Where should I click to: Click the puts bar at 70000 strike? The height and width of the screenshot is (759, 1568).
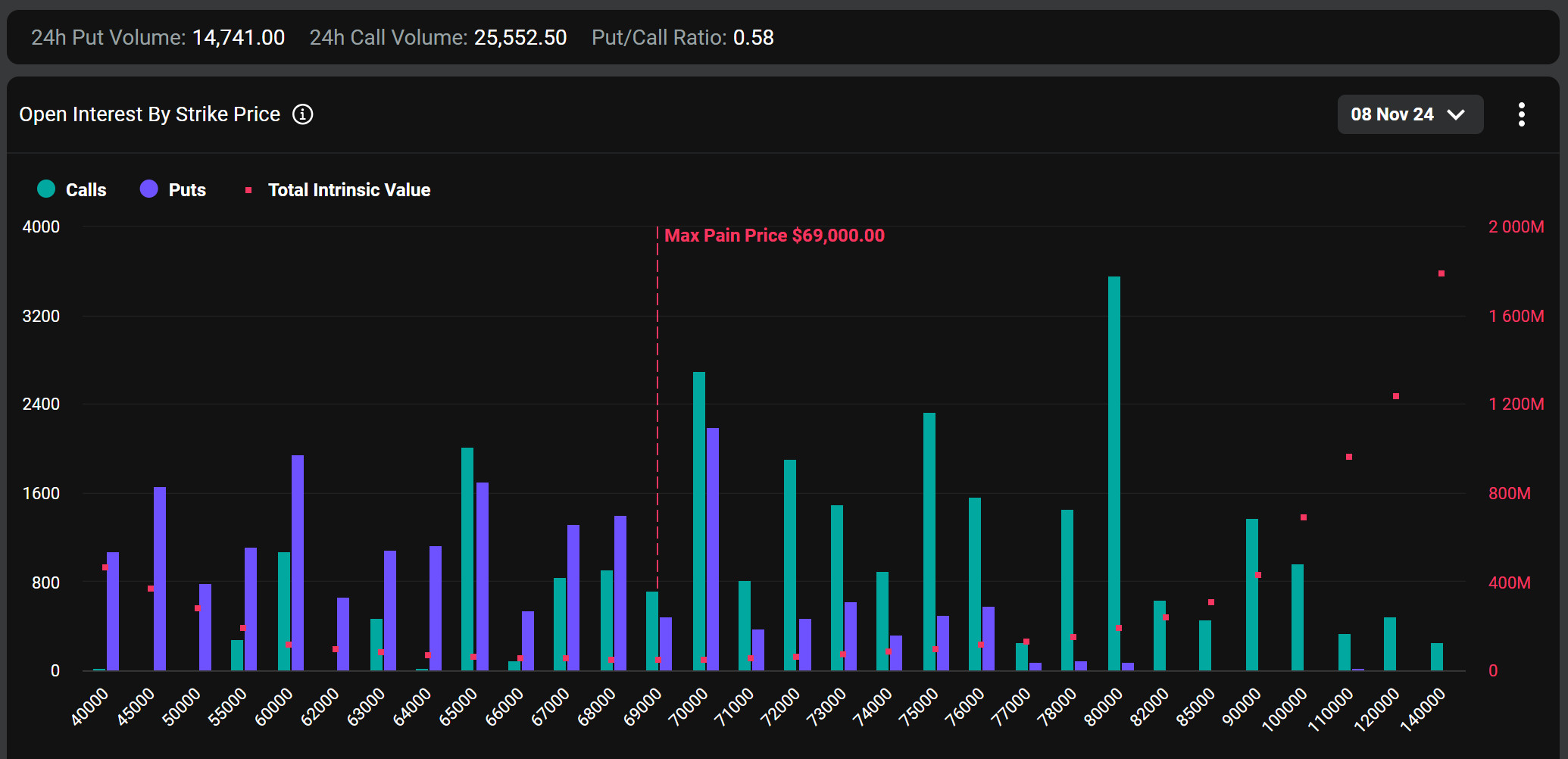(713, 549)
